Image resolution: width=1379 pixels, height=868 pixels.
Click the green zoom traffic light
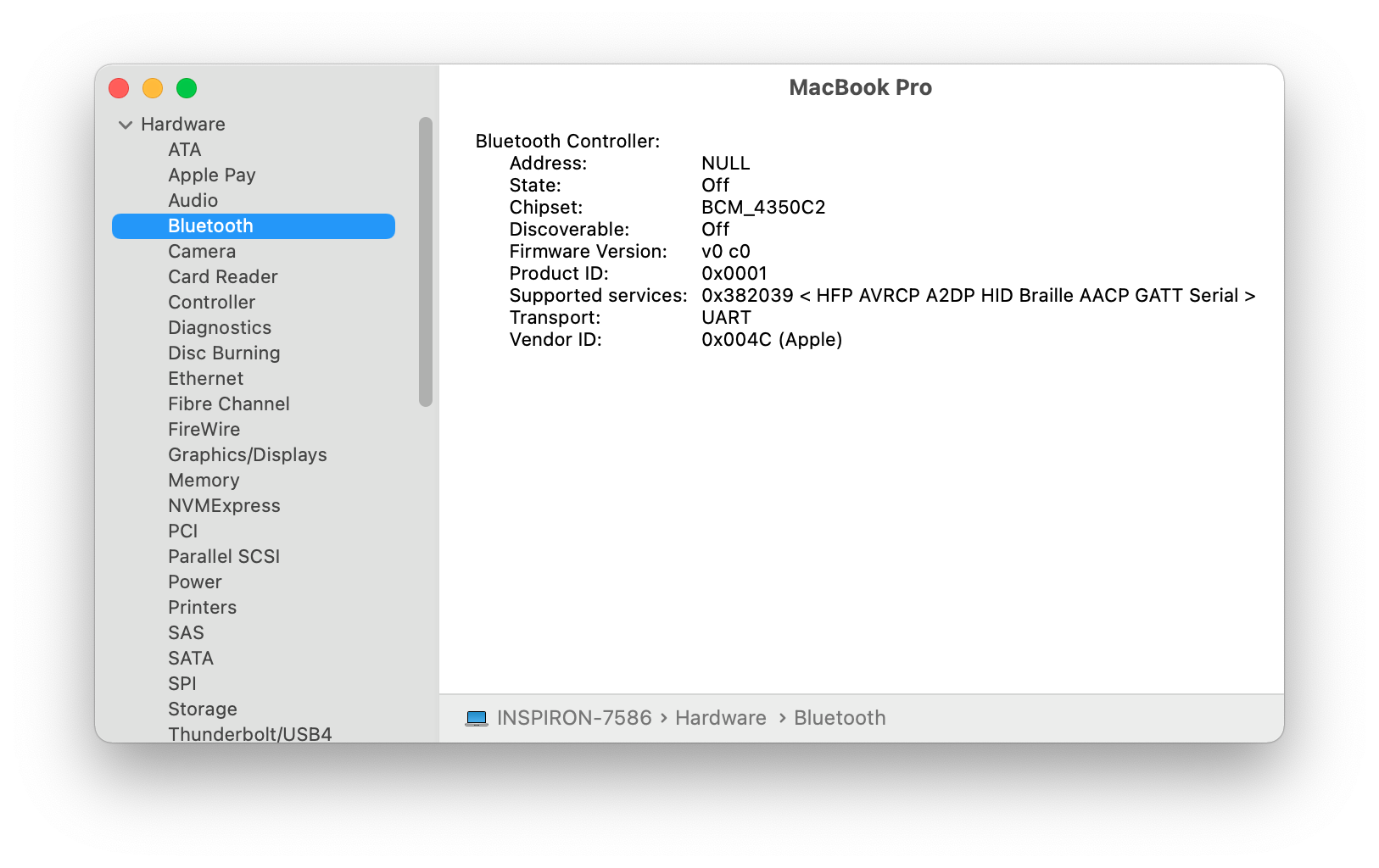[x=186, y=87]
